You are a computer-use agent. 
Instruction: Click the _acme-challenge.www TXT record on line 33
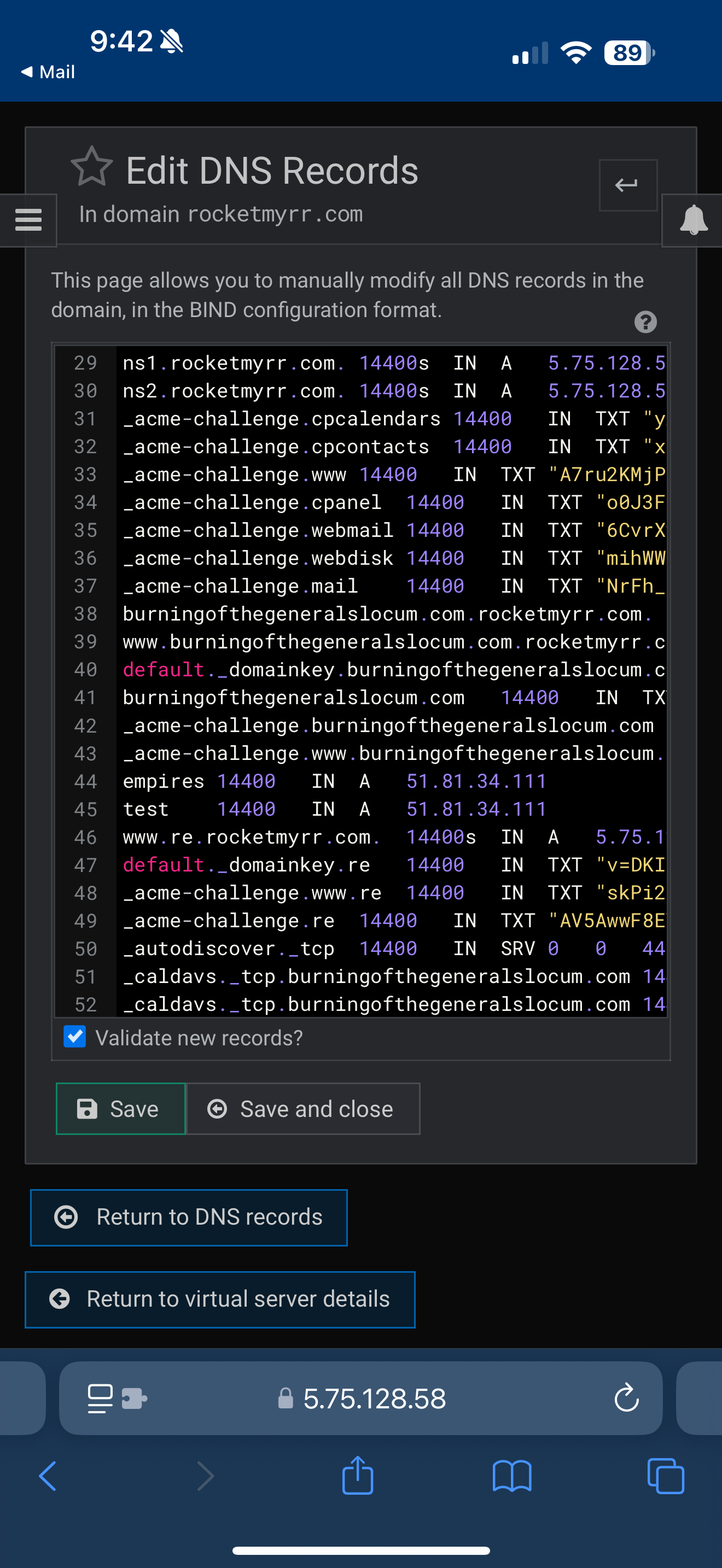(393, 475)
